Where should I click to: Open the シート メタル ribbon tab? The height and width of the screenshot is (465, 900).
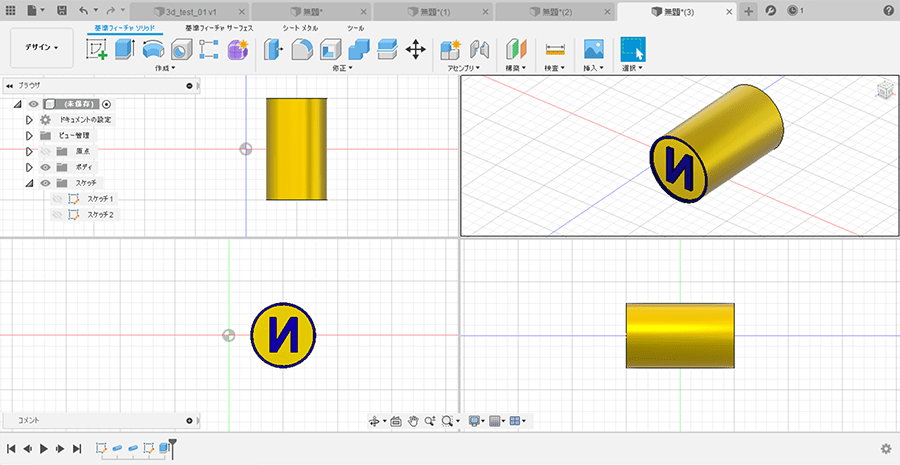click(300, 28)
